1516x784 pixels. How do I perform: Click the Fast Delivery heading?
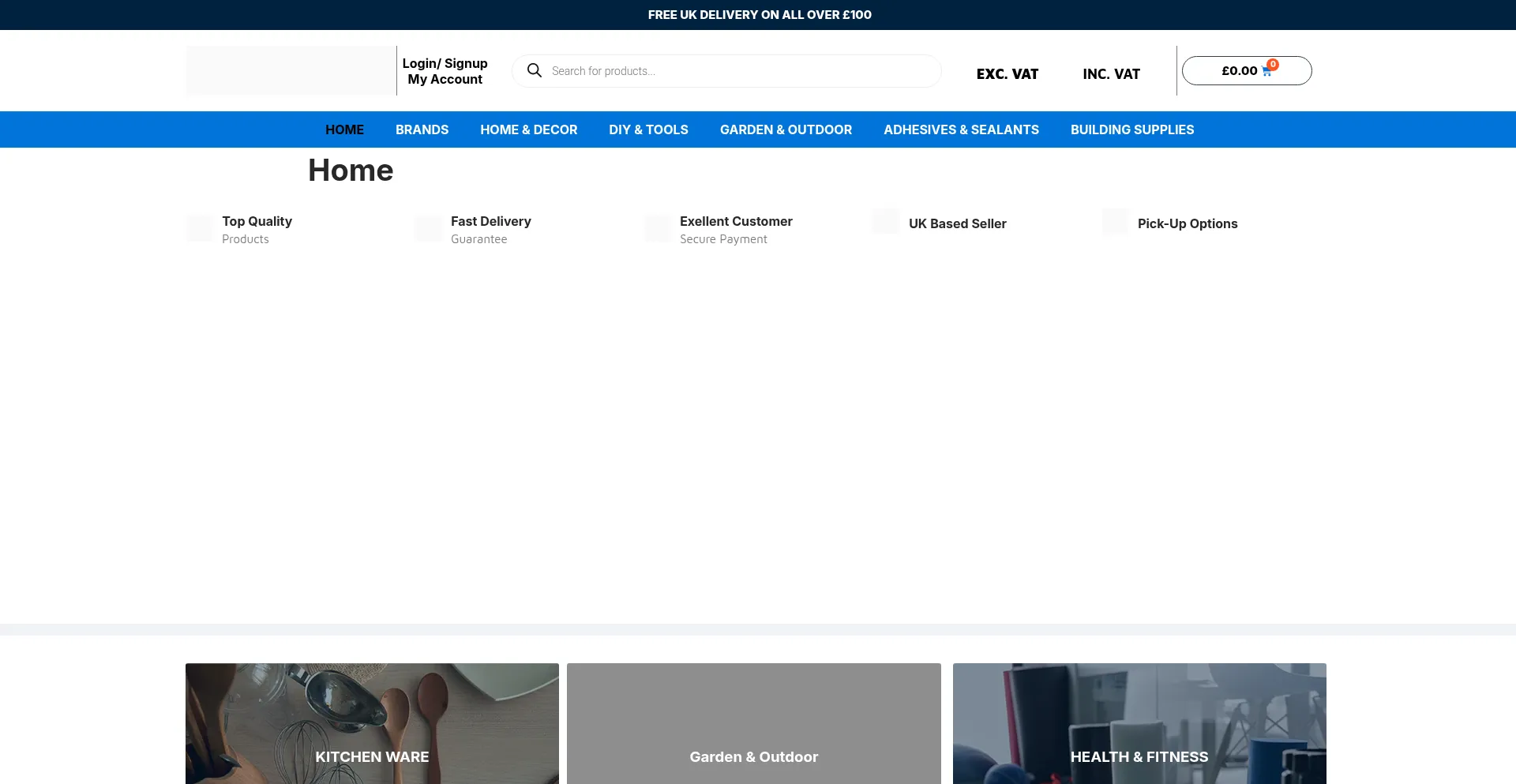click(490, 221)
